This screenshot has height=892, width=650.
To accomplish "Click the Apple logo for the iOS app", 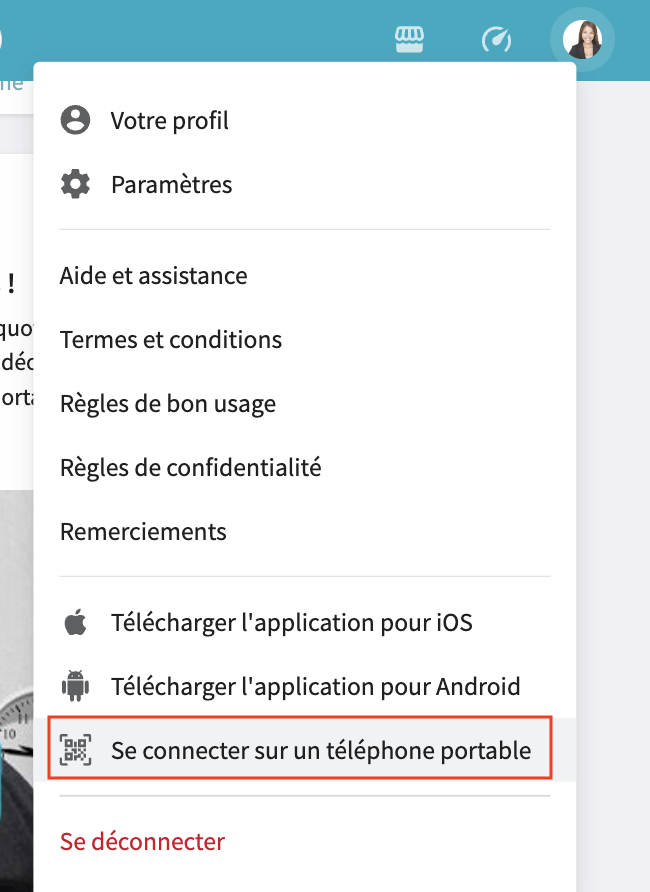I will [75, 621].
